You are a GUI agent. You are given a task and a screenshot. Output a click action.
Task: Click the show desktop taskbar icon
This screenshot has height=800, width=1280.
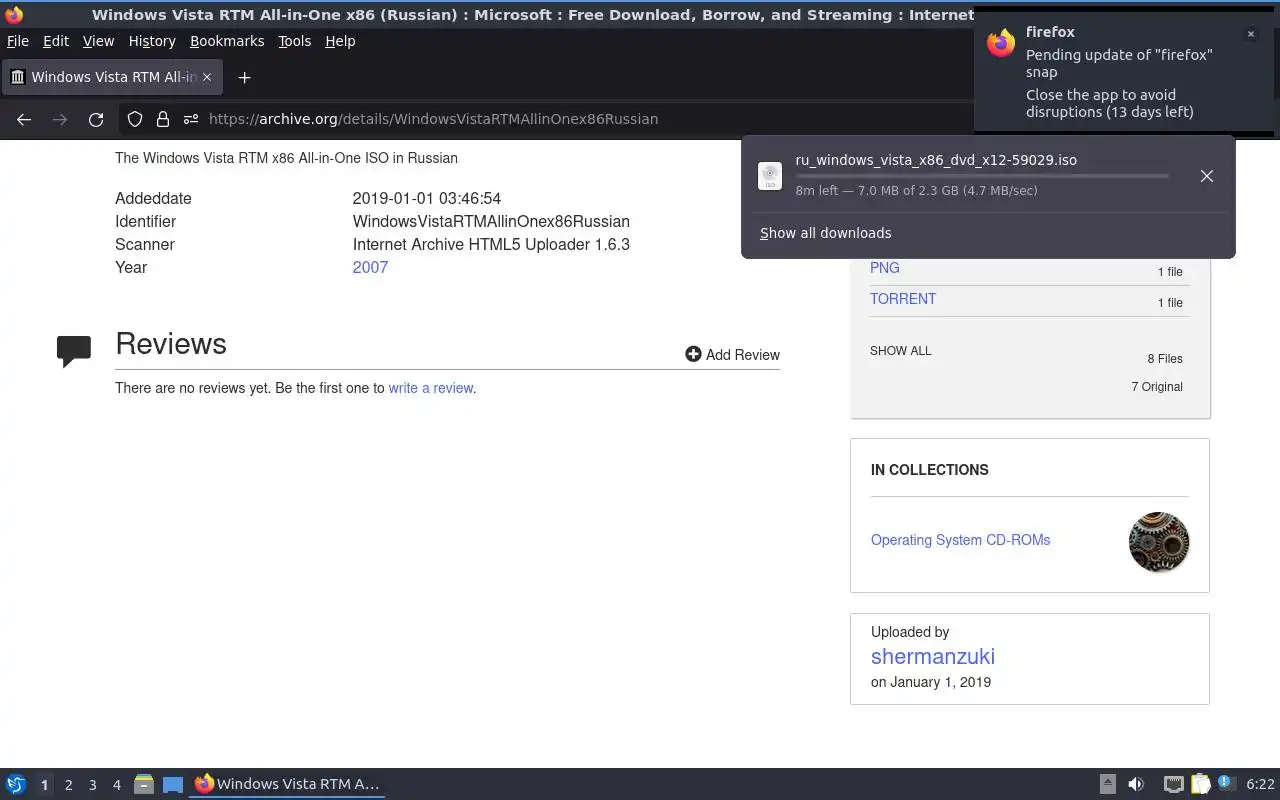pos(173,784)
